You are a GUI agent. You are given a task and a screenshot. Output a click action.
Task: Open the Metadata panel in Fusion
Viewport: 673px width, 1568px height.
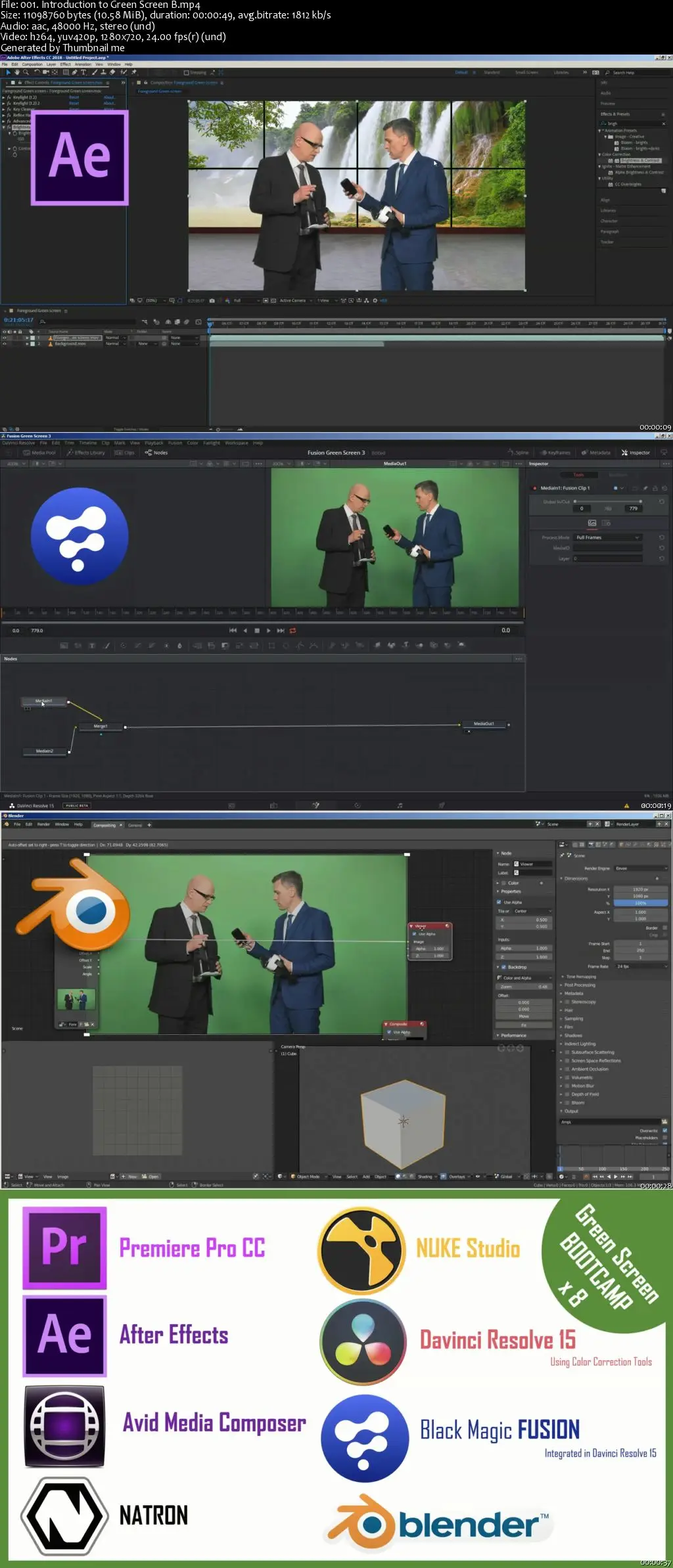pos(595,453)
